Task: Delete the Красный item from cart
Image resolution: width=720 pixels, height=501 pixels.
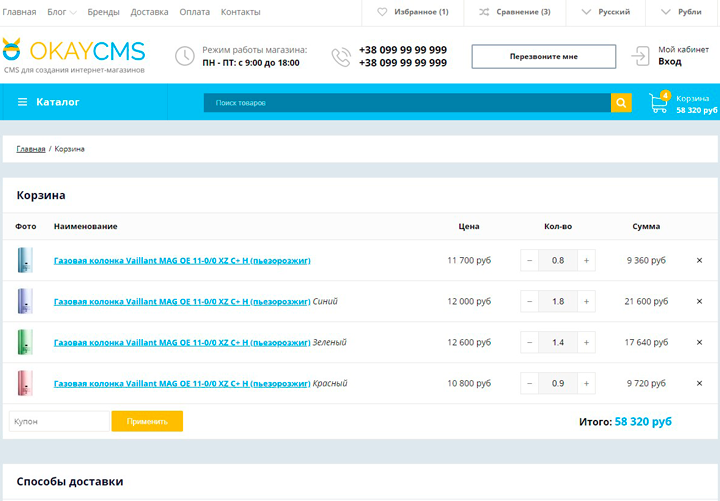Action: coord(699,383)
